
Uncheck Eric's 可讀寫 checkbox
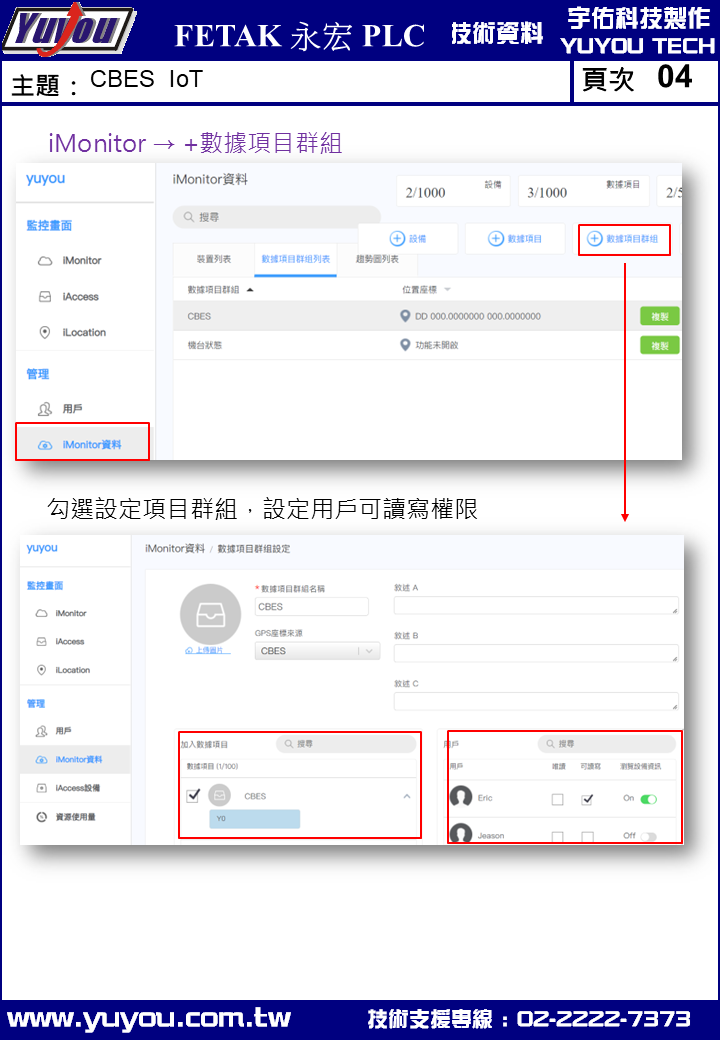coord(587,799)
